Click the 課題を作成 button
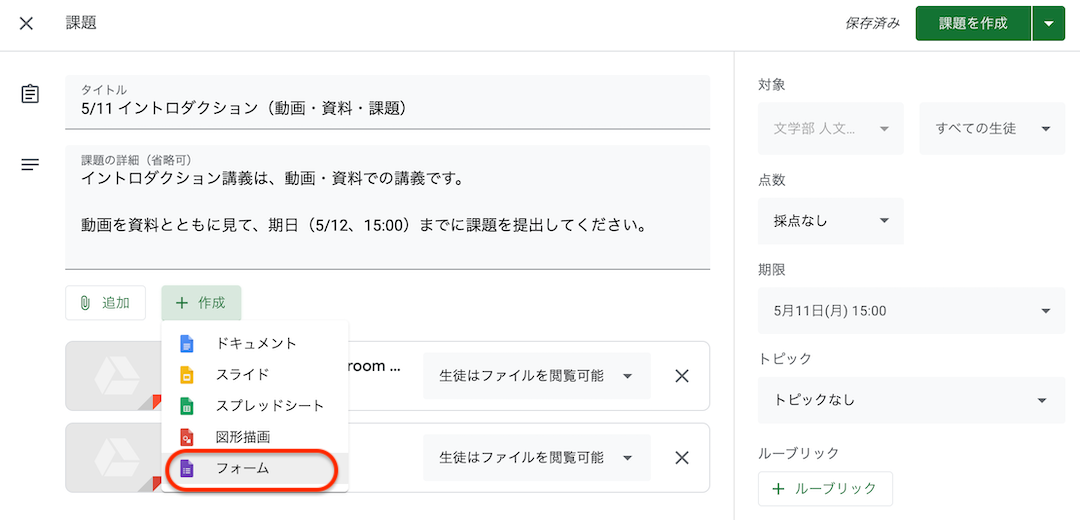The height and width of the screenshot is (520, 1080). click(973, 23)
